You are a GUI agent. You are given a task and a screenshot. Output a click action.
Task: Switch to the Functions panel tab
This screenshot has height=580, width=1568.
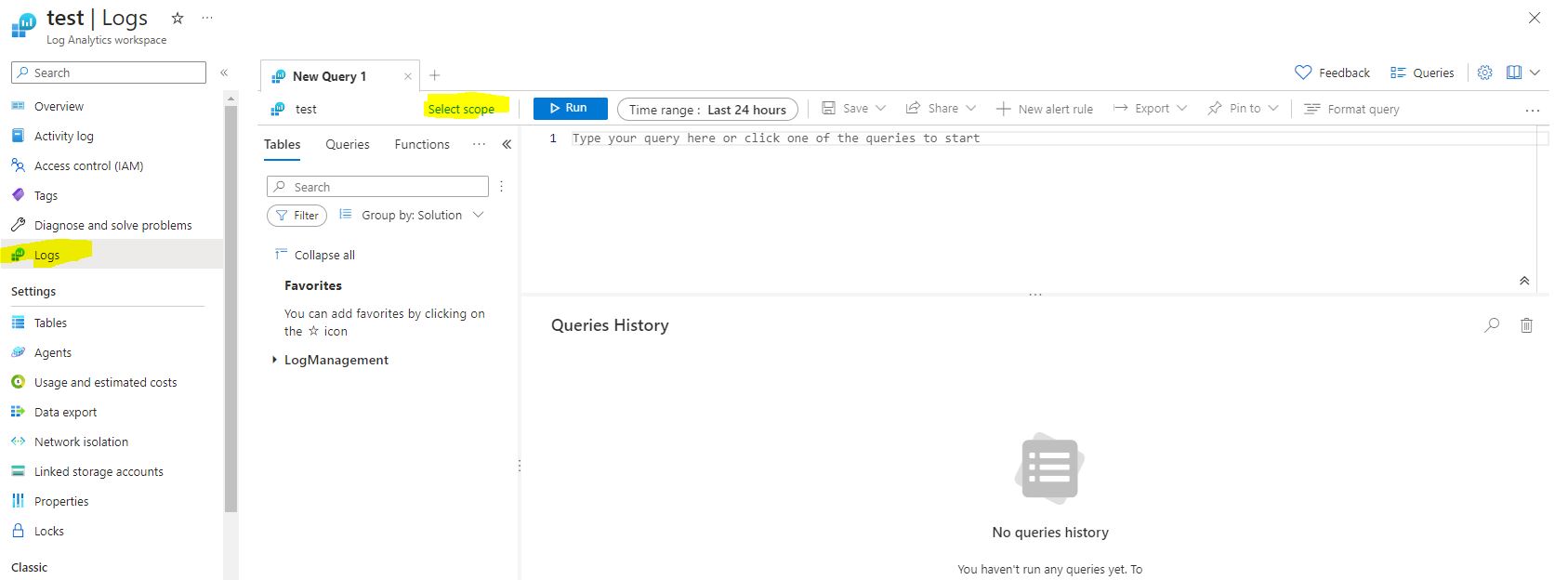pyautogui.click(x=422, y=144)
